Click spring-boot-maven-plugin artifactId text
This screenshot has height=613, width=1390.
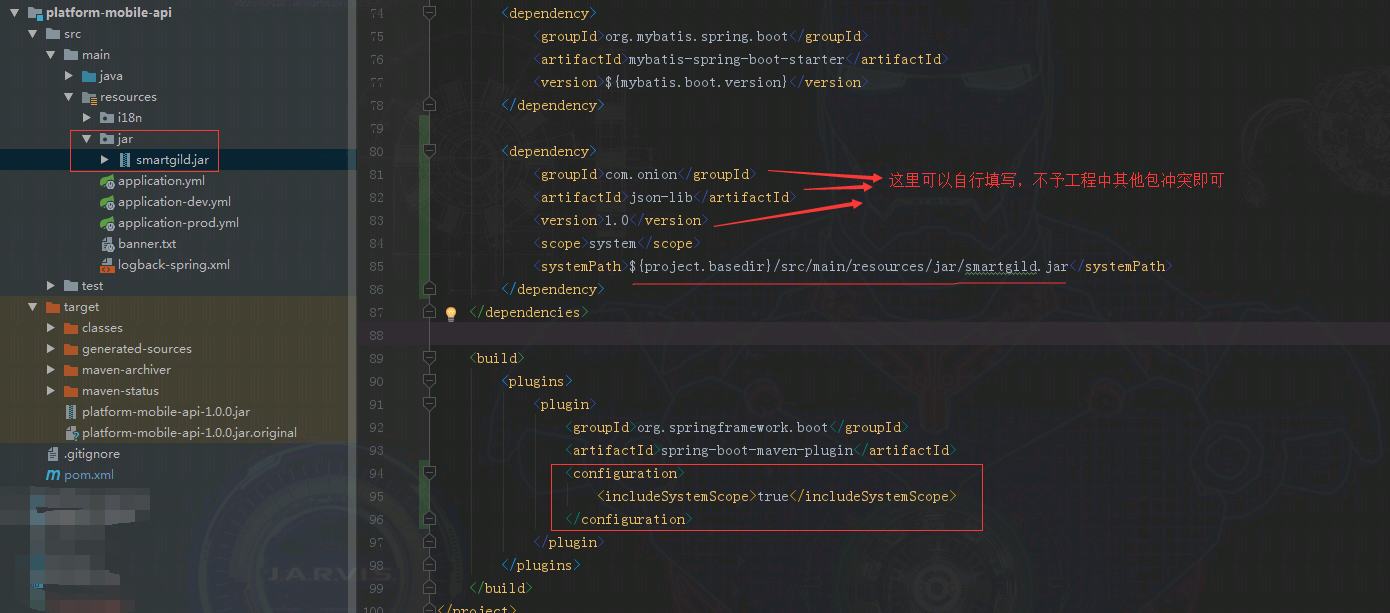pyautogui.click(x=757, y=450)
